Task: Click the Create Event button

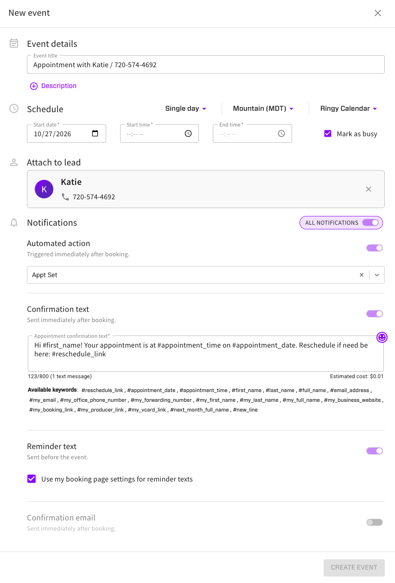Action: click(354, 568)
